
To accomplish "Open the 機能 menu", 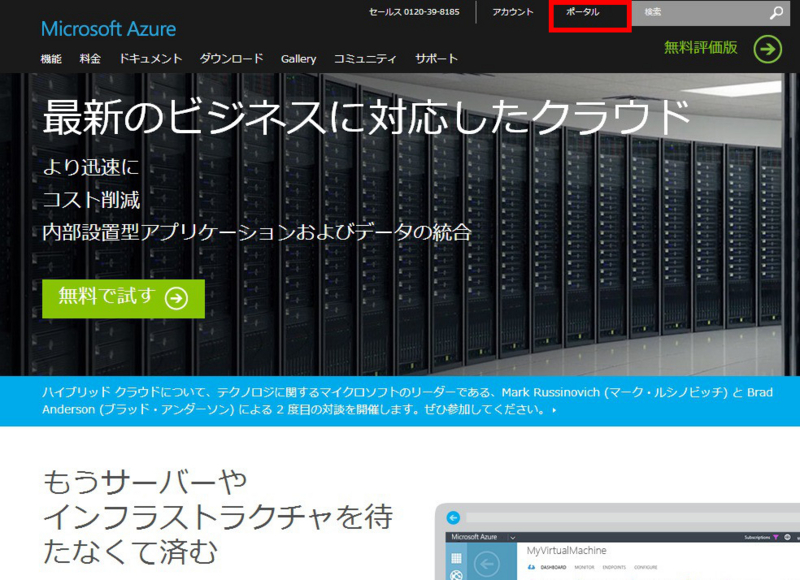I will click(x=51, y=59).
